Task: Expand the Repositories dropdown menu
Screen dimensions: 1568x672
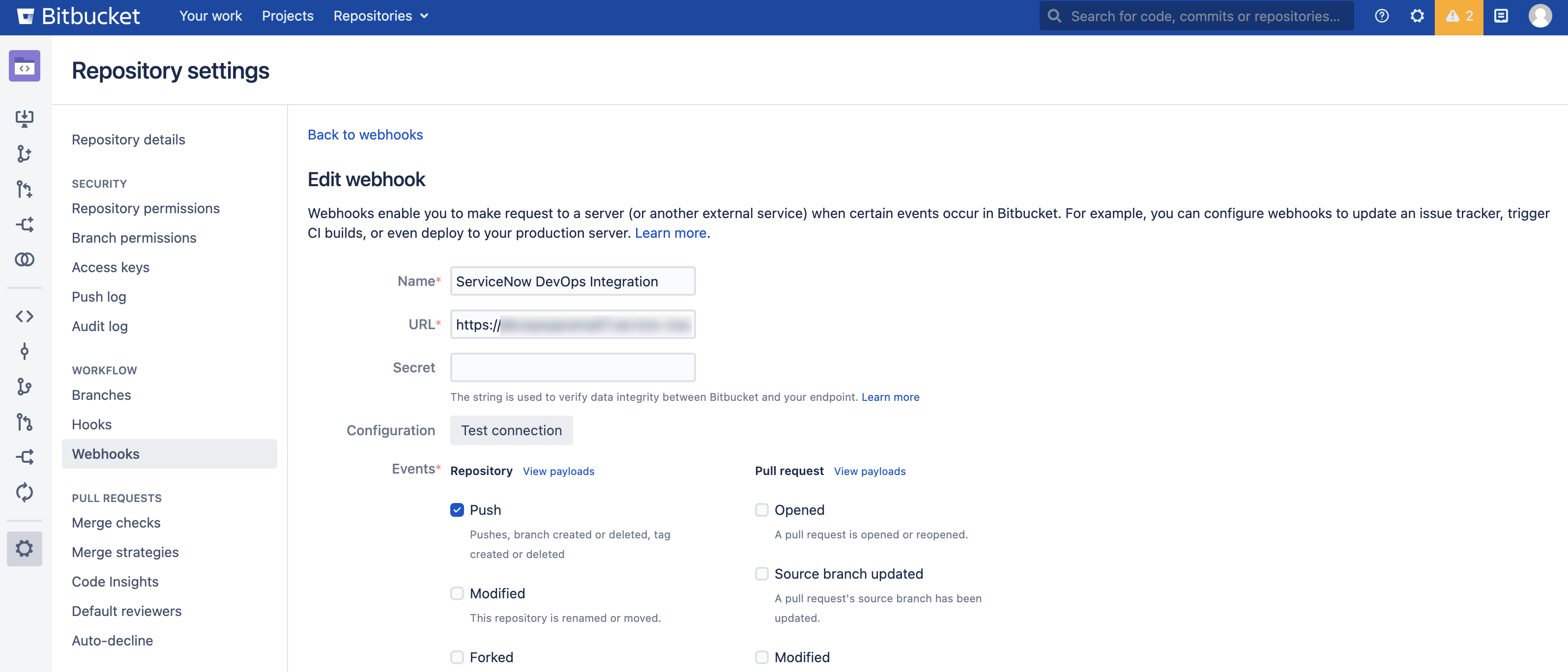Action: click(380, 16)
